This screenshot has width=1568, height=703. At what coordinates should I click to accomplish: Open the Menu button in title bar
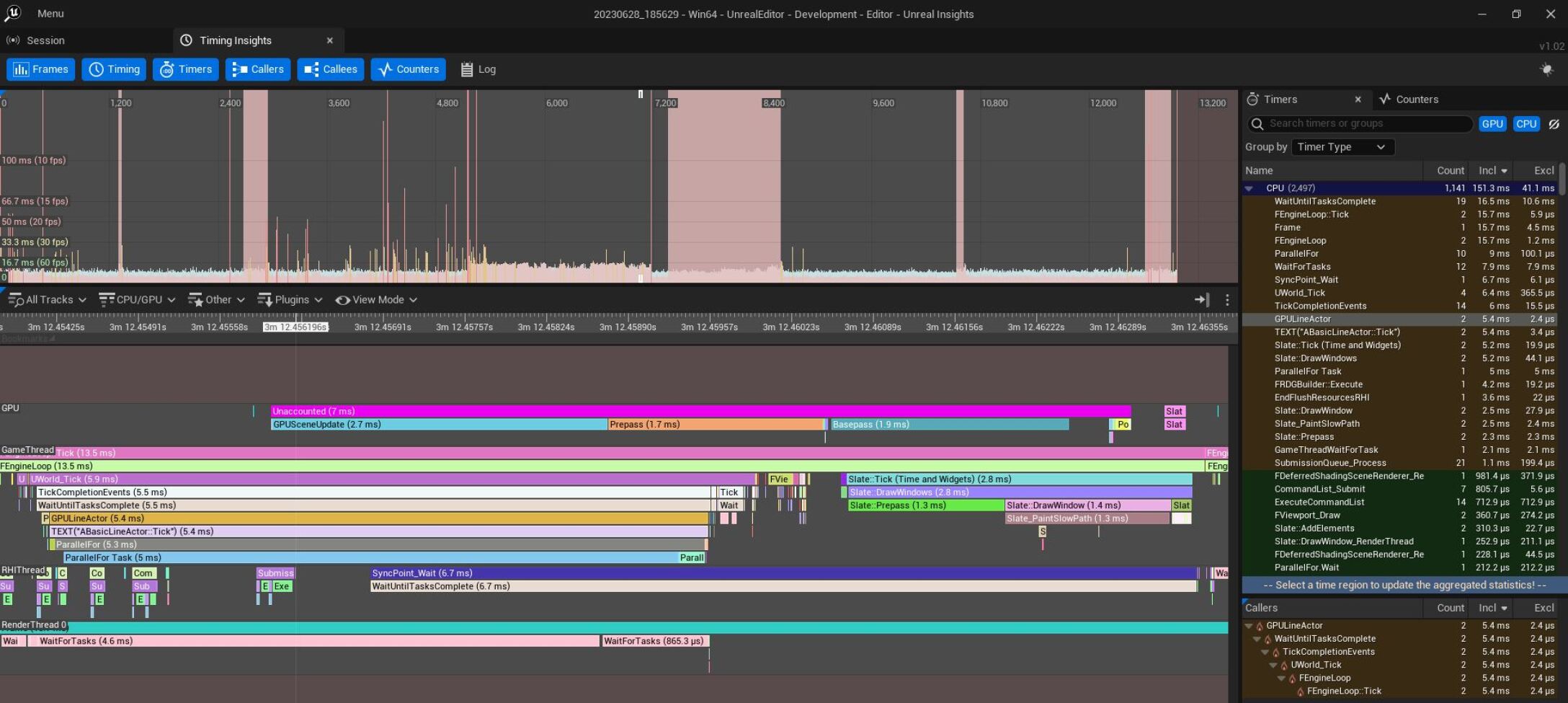click(50, 14)
